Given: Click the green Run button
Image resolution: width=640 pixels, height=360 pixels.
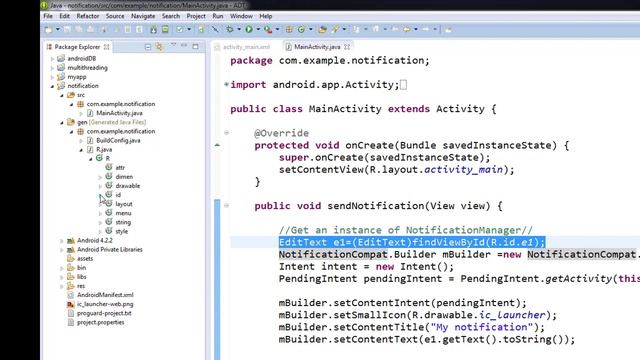Looking at the screenshot, I should pyautogui.click(x=249, y=29).
